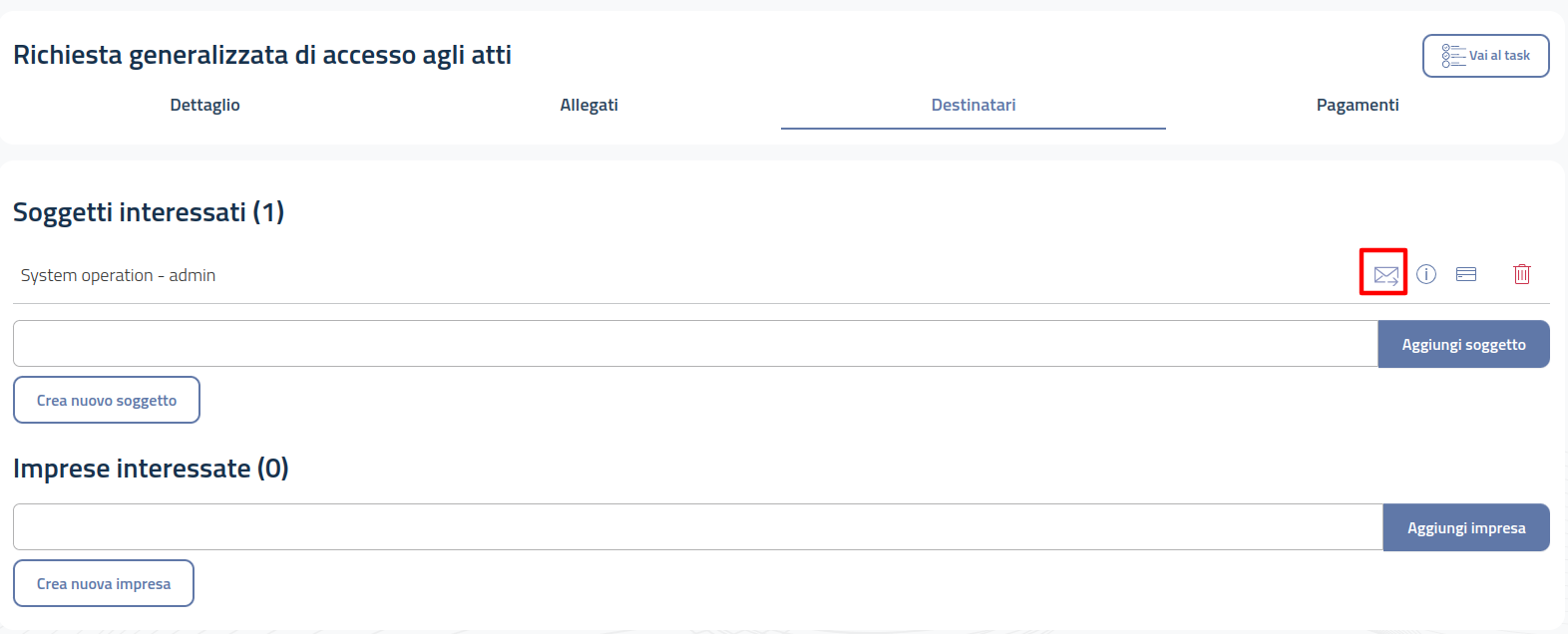Click Crea nuovo soggetto button
The height and width of the screenshot is (634, 1568).
click(107, 400)
